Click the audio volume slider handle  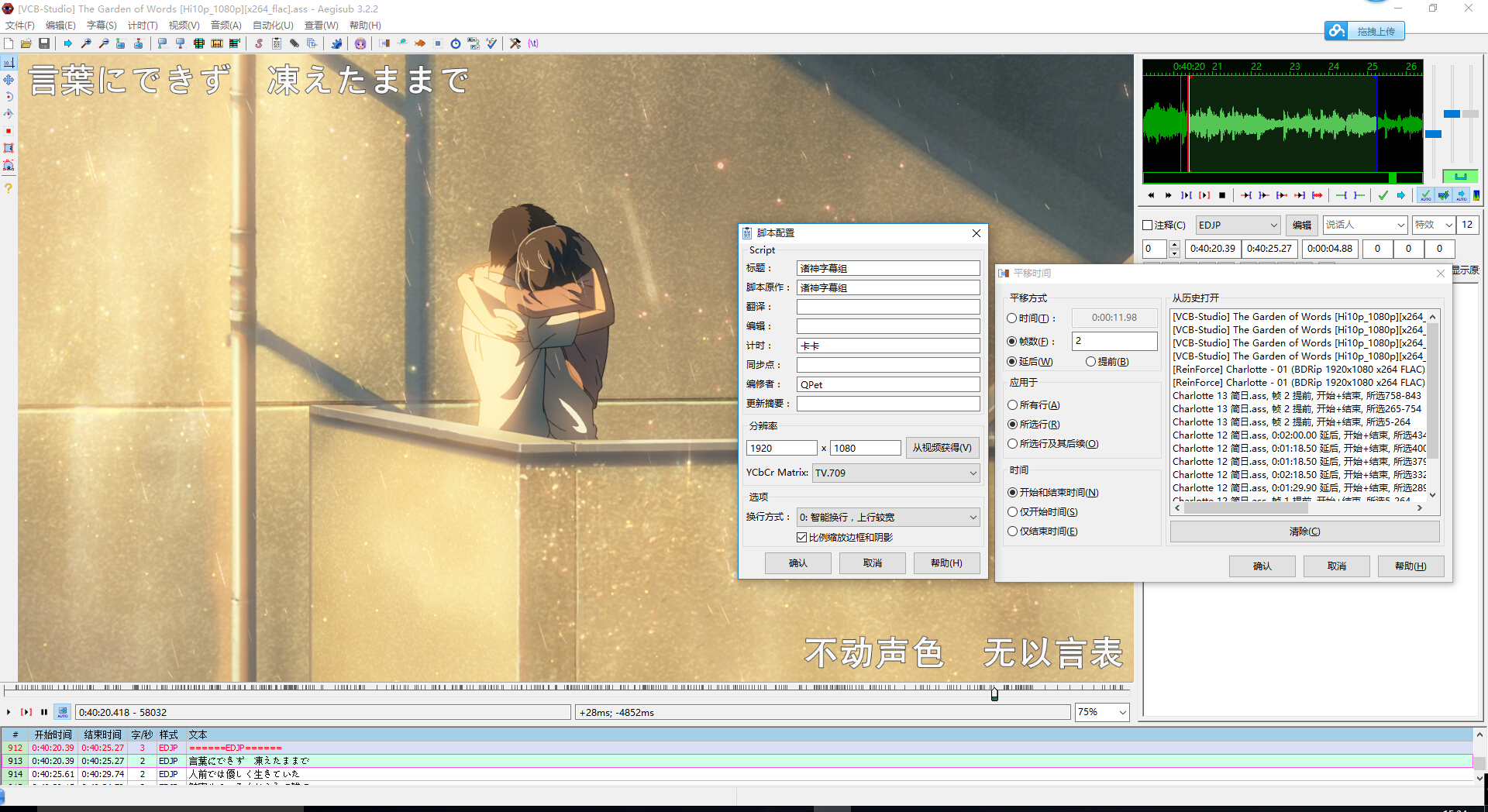1470,114
